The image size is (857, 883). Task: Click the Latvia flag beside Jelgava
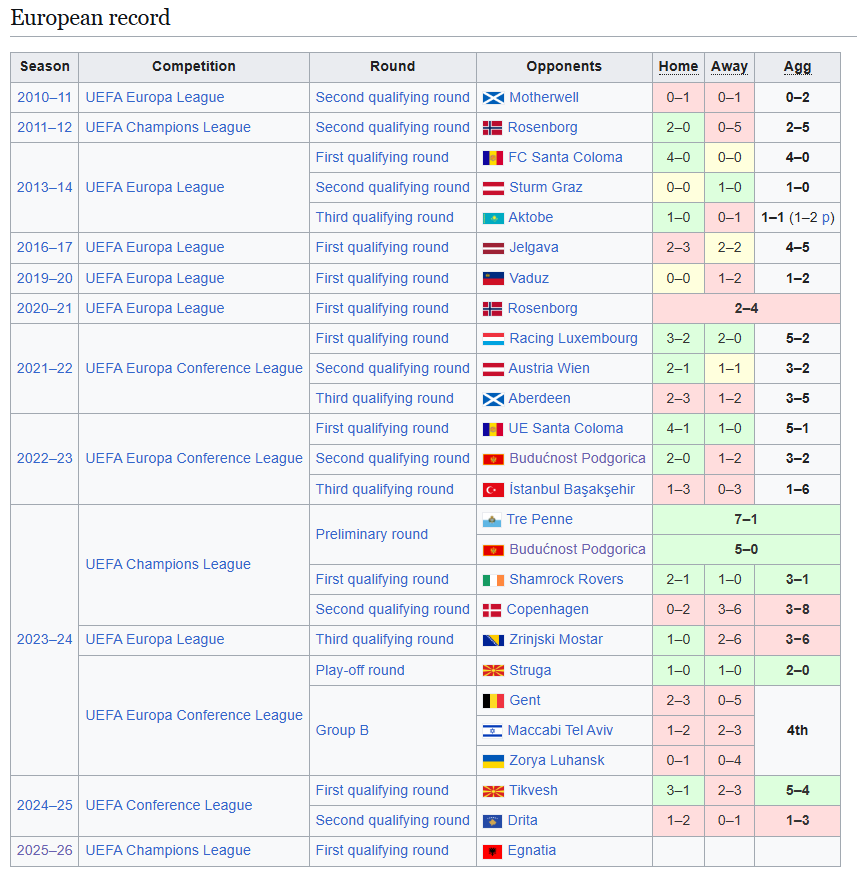pos(493,248)
